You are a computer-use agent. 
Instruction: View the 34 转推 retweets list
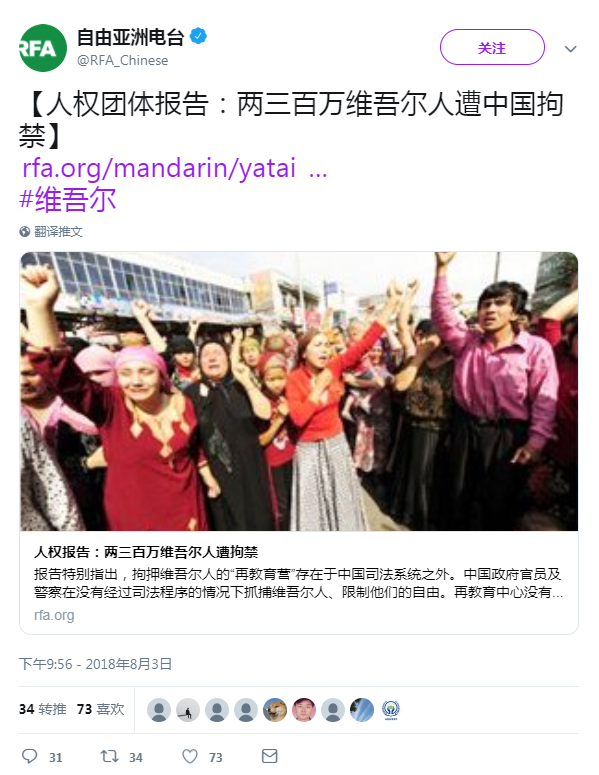coord(43,709)
